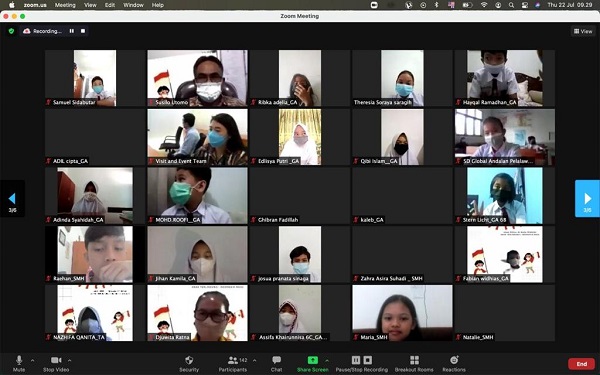This screenshot has width=600, height=375.
Task: Open Breakout Rooms
Action: (414, 364)
